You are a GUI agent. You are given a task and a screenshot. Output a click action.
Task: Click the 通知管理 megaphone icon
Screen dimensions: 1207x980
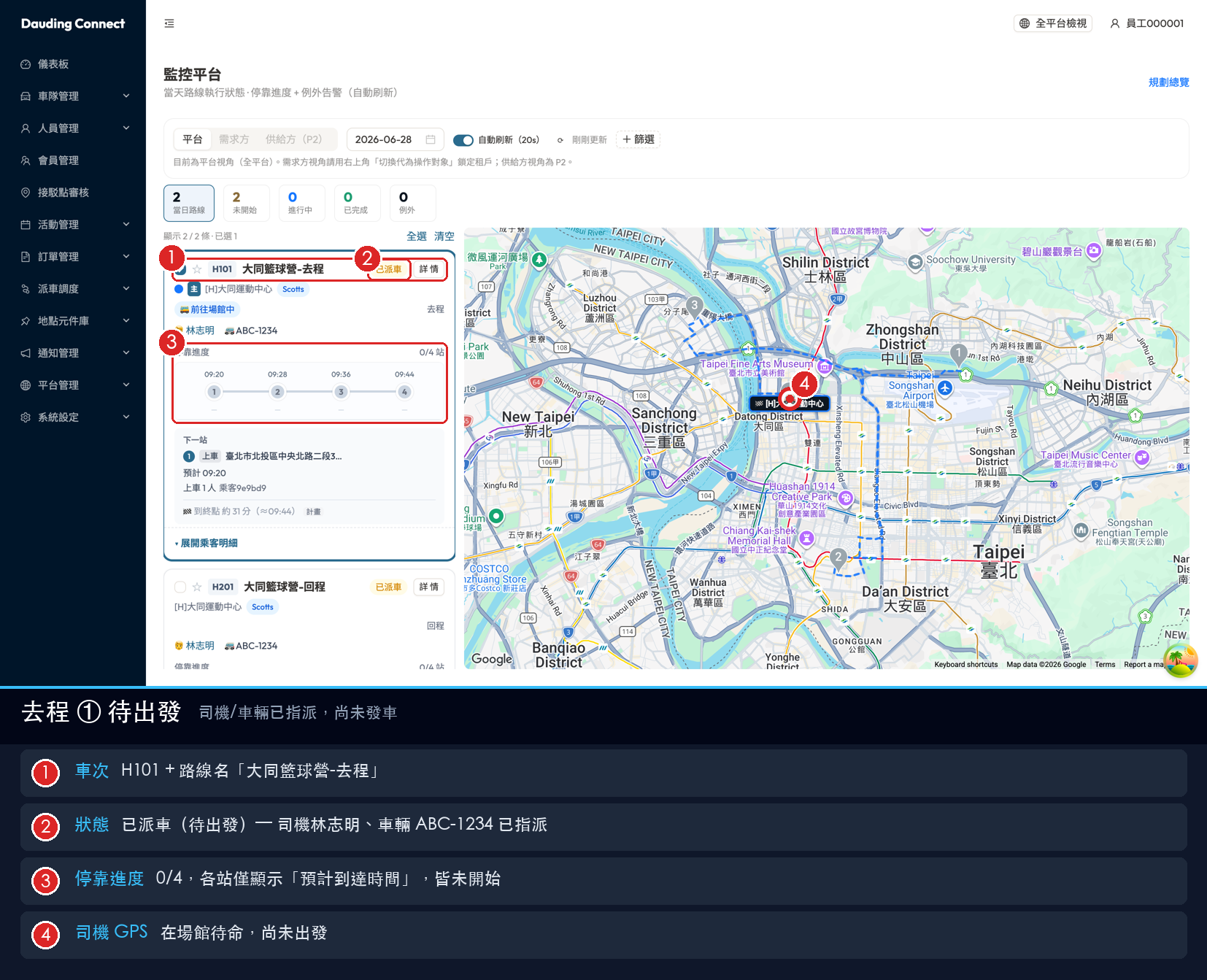(26, 353)
